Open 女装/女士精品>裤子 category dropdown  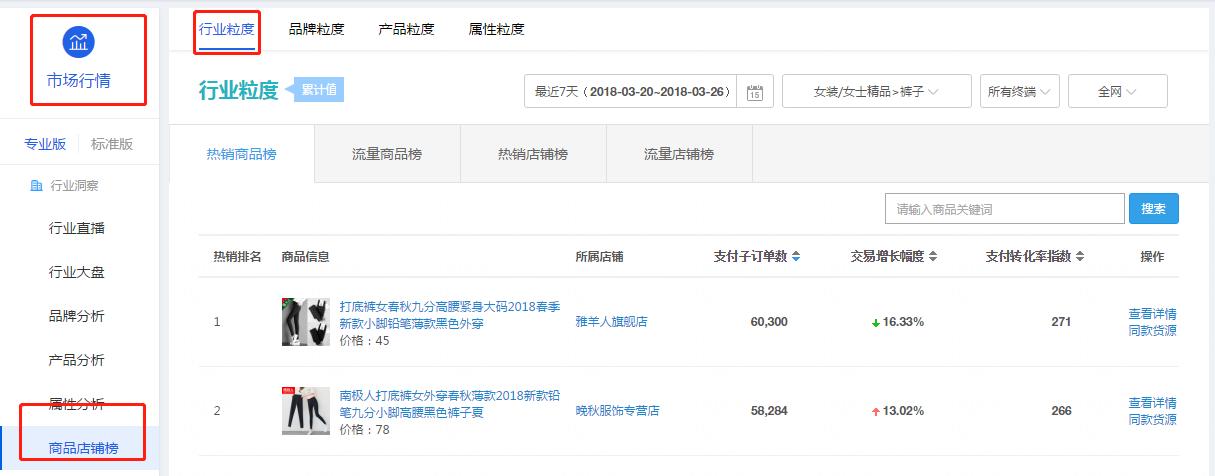pyautogui.click(x=877, y=91)
